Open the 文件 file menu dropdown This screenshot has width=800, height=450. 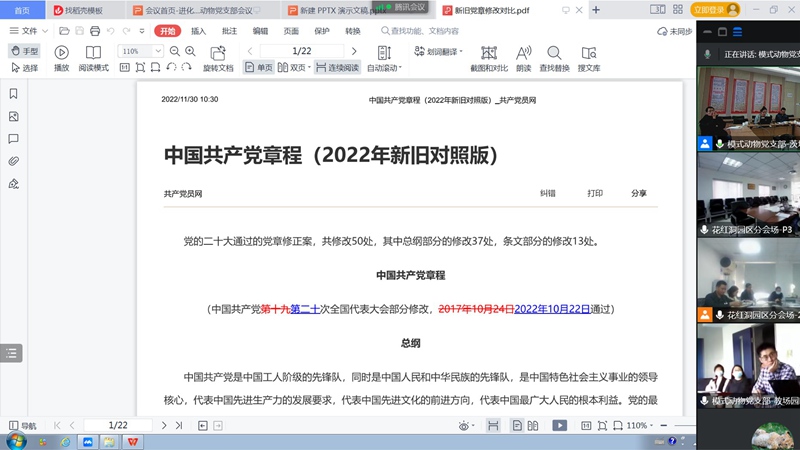(x=30, y=31)
